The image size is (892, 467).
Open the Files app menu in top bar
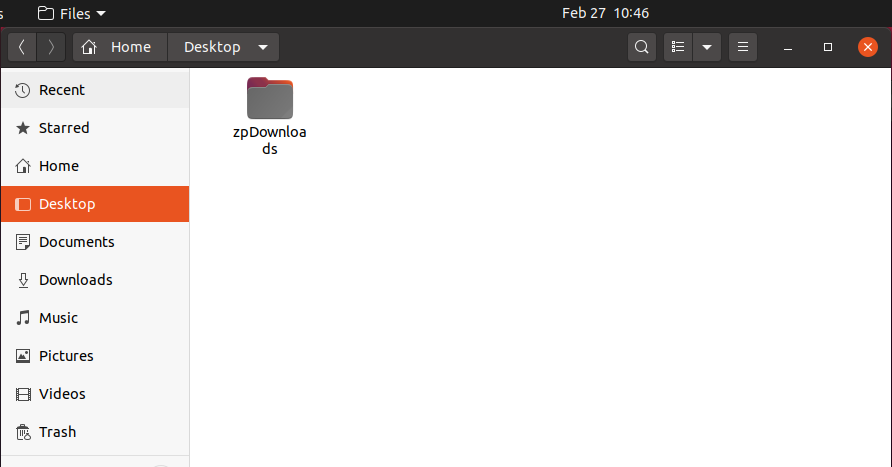pos(72,13)
